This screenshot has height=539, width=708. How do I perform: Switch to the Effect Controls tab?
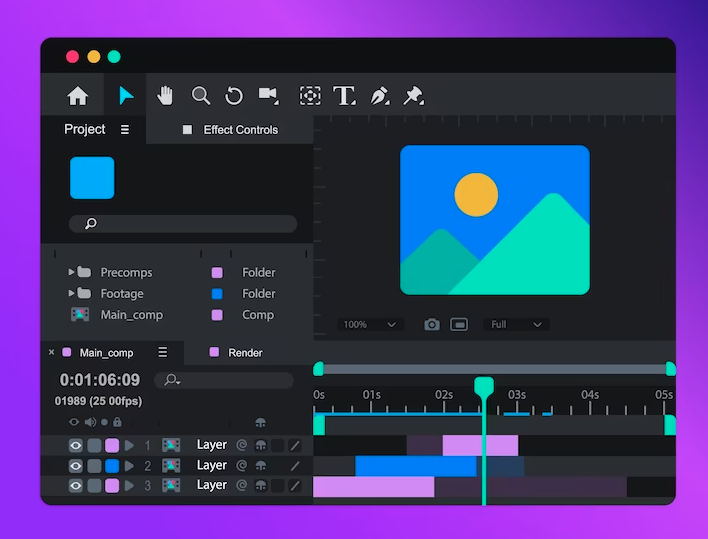pyautogui.click(x=240, y=130)
